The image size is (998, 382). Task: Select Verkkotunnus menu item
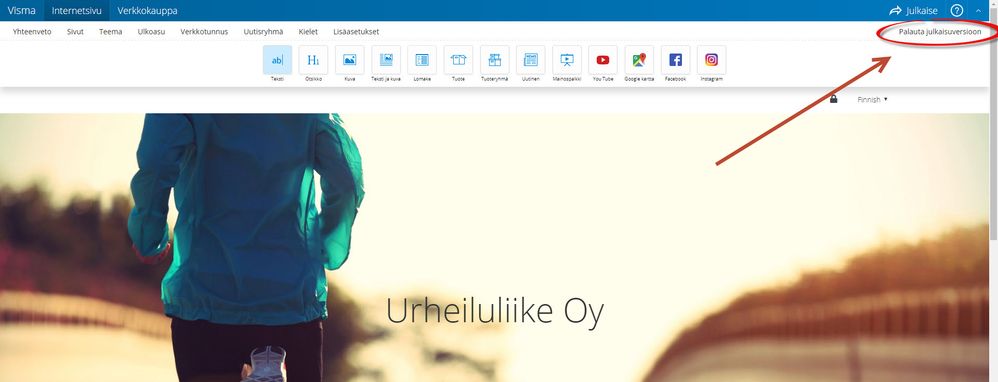[204, 31]
